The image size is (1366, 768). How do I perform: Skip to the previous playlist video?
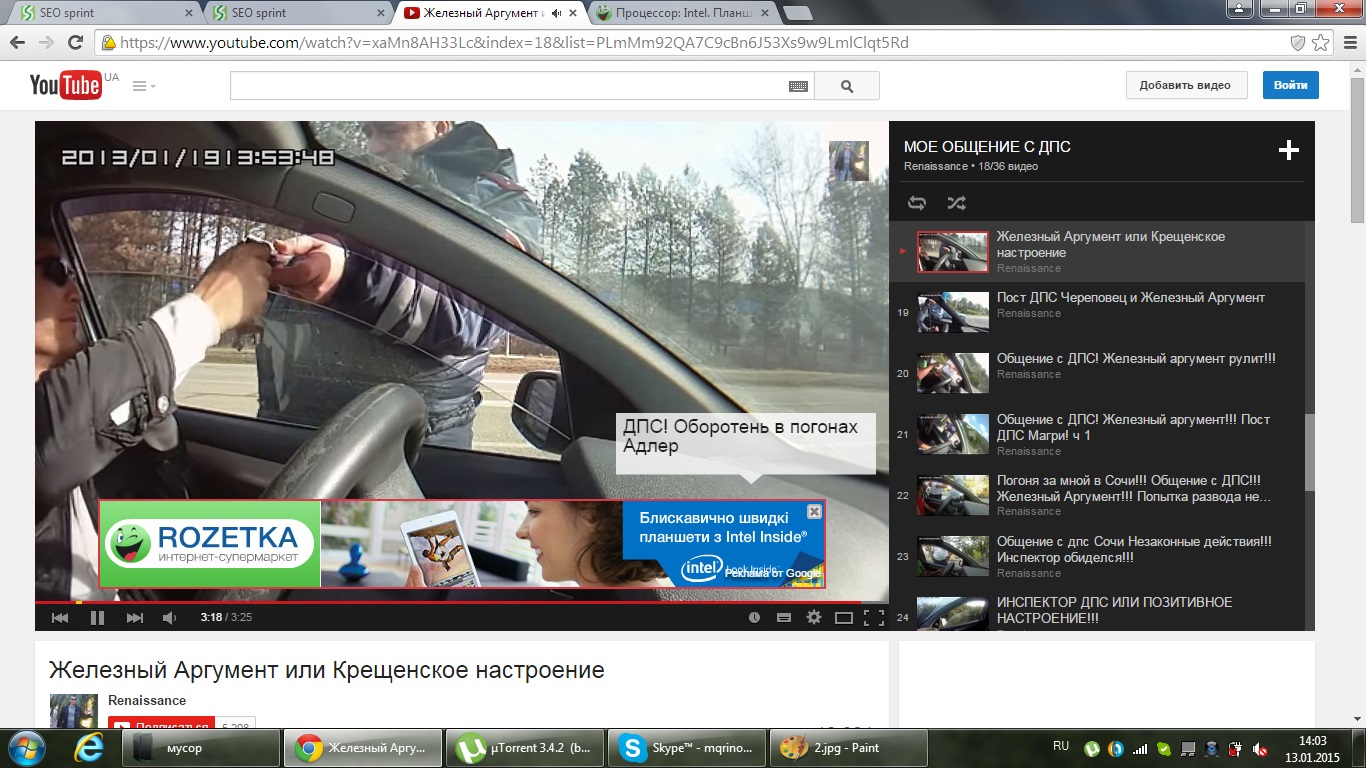coord(60,618)
